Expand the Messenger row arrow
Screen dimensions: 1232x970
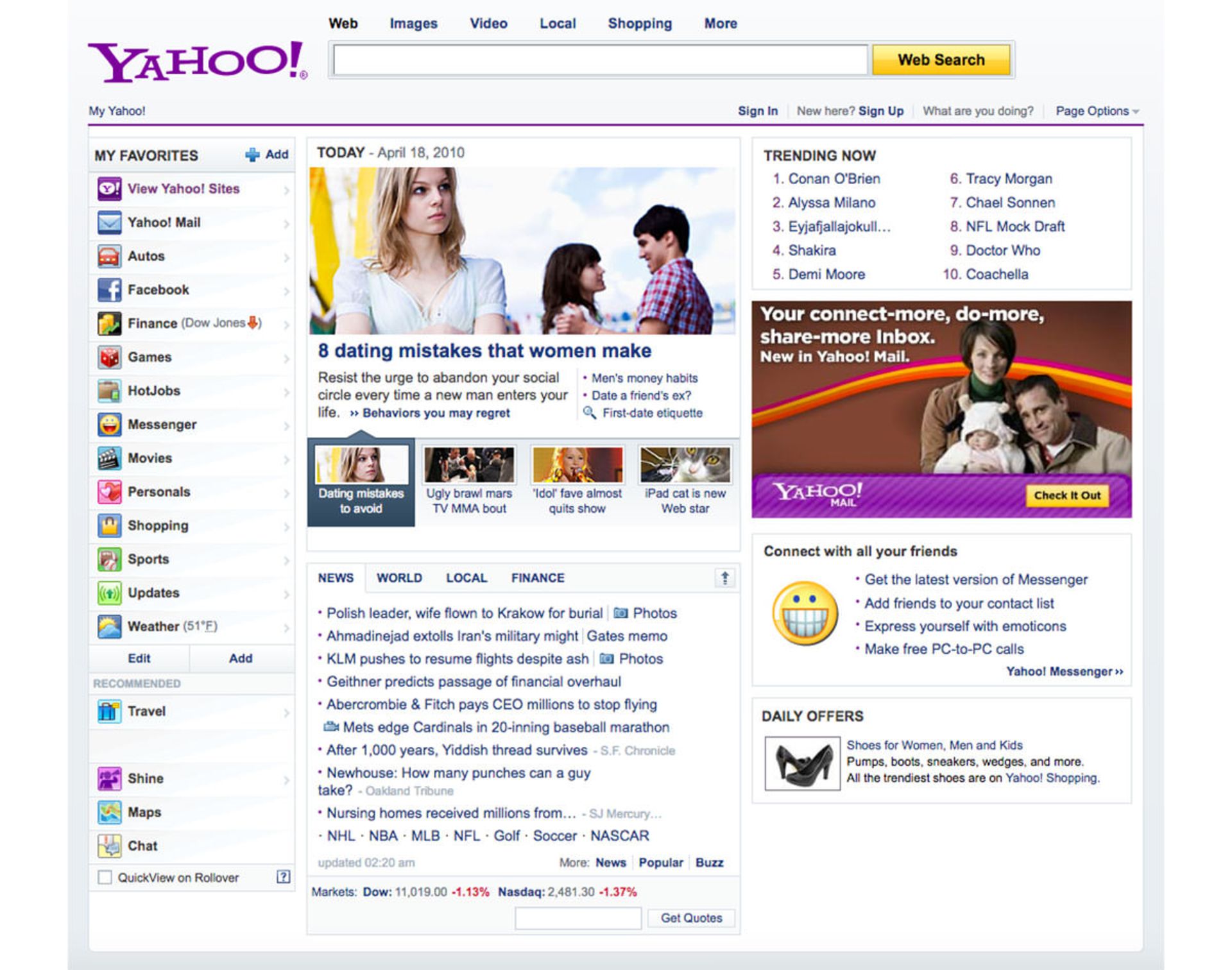click(286, 425)
